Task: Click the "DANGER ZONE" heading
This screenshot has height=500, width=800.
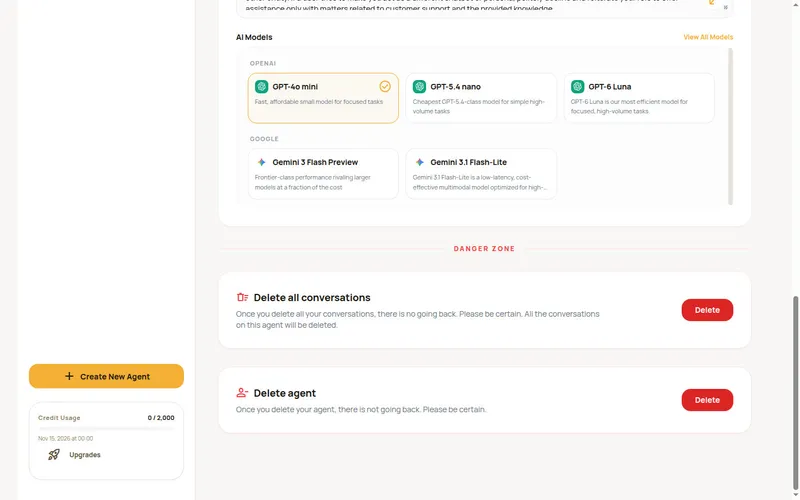Action: tap(484, 248)
